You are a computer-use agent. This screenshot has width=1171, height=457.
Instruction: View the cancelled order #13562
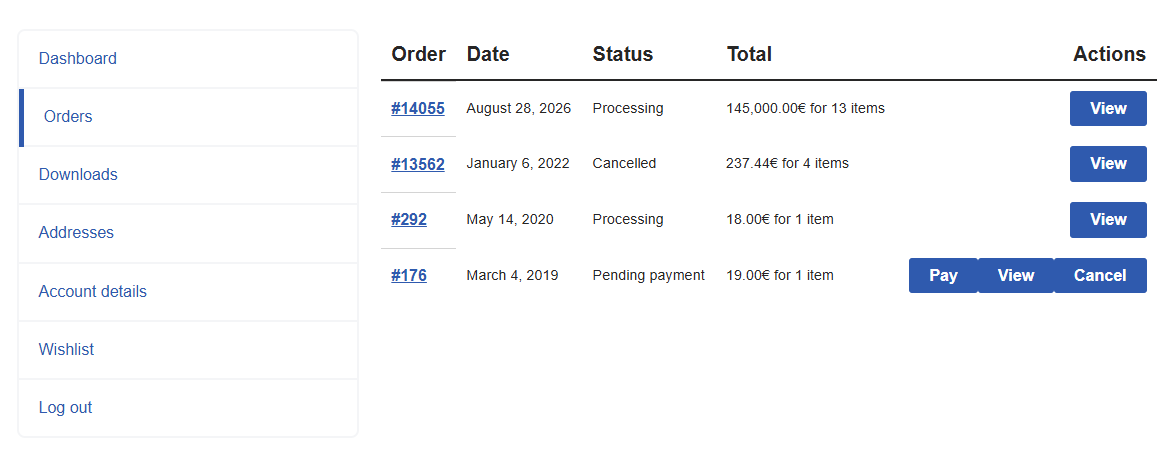pos(1108,164)
